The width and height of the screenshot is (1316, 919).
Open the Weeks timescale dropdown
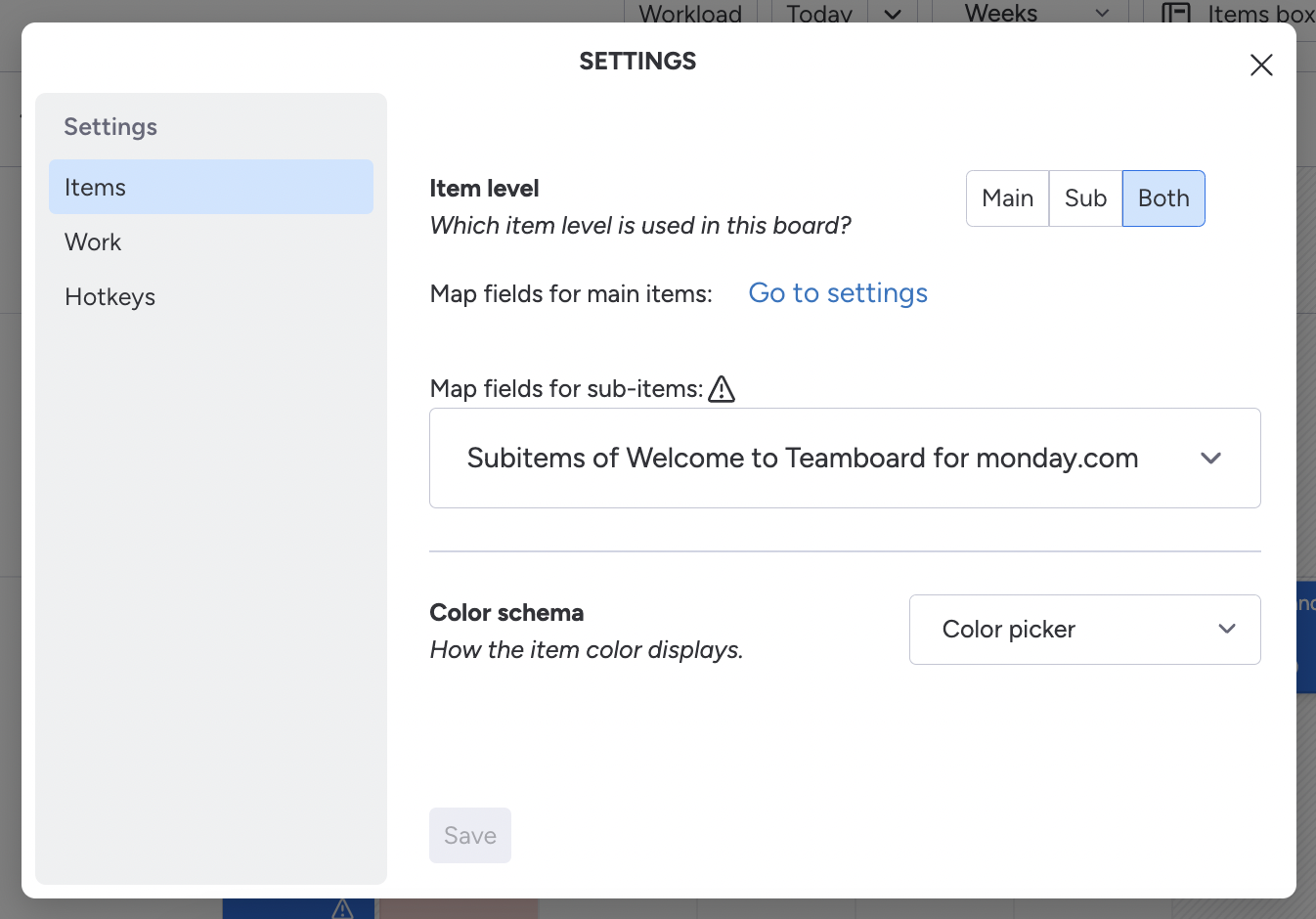(1034, 14)
